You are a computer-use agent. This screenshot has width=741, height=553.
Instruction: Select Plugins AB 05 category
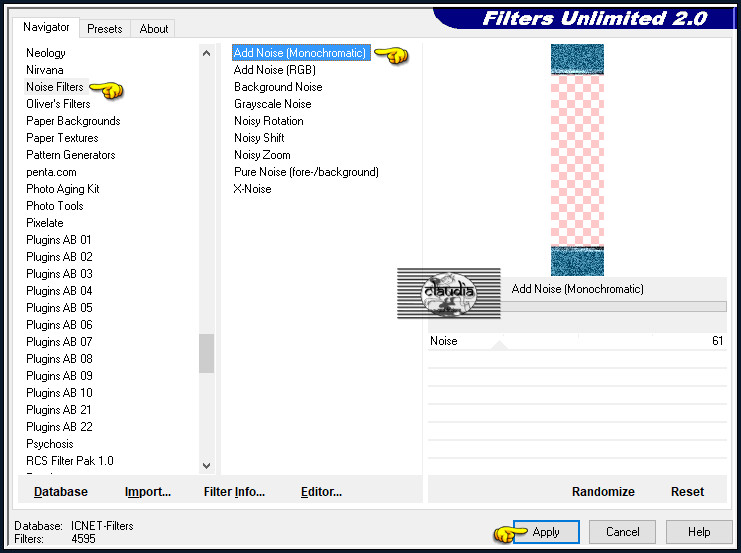(x=59, y=308)
